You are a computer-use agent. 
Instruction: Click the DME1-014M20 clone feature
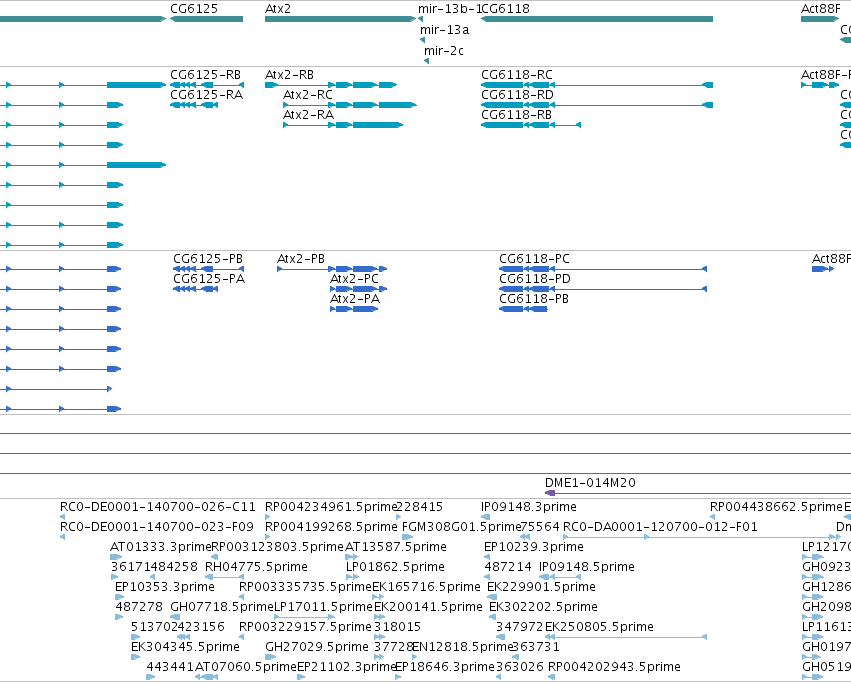[697, 493]
